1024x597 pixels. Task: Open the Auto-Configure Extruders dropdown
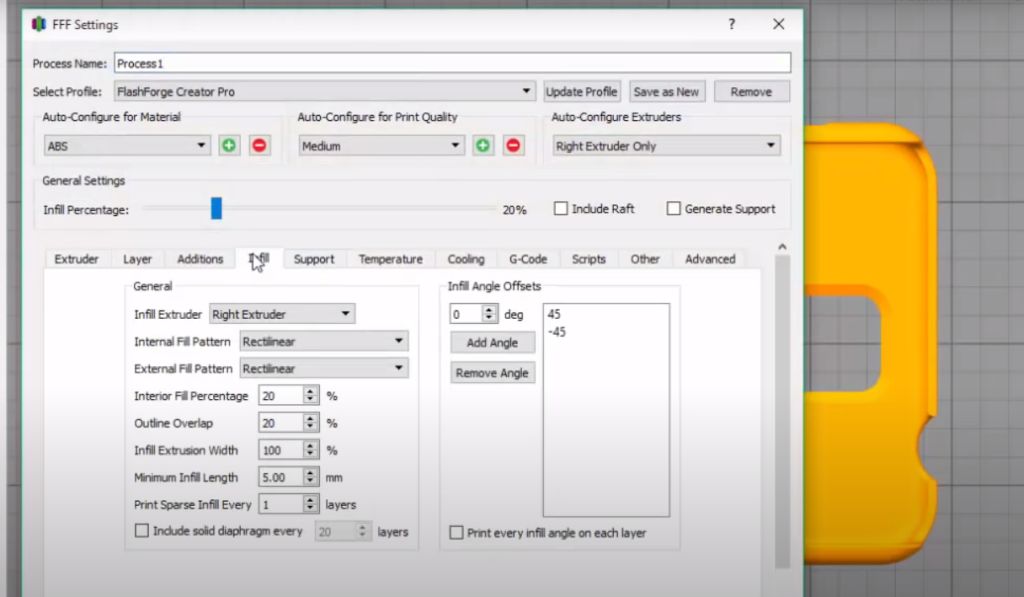coord(666,146)
